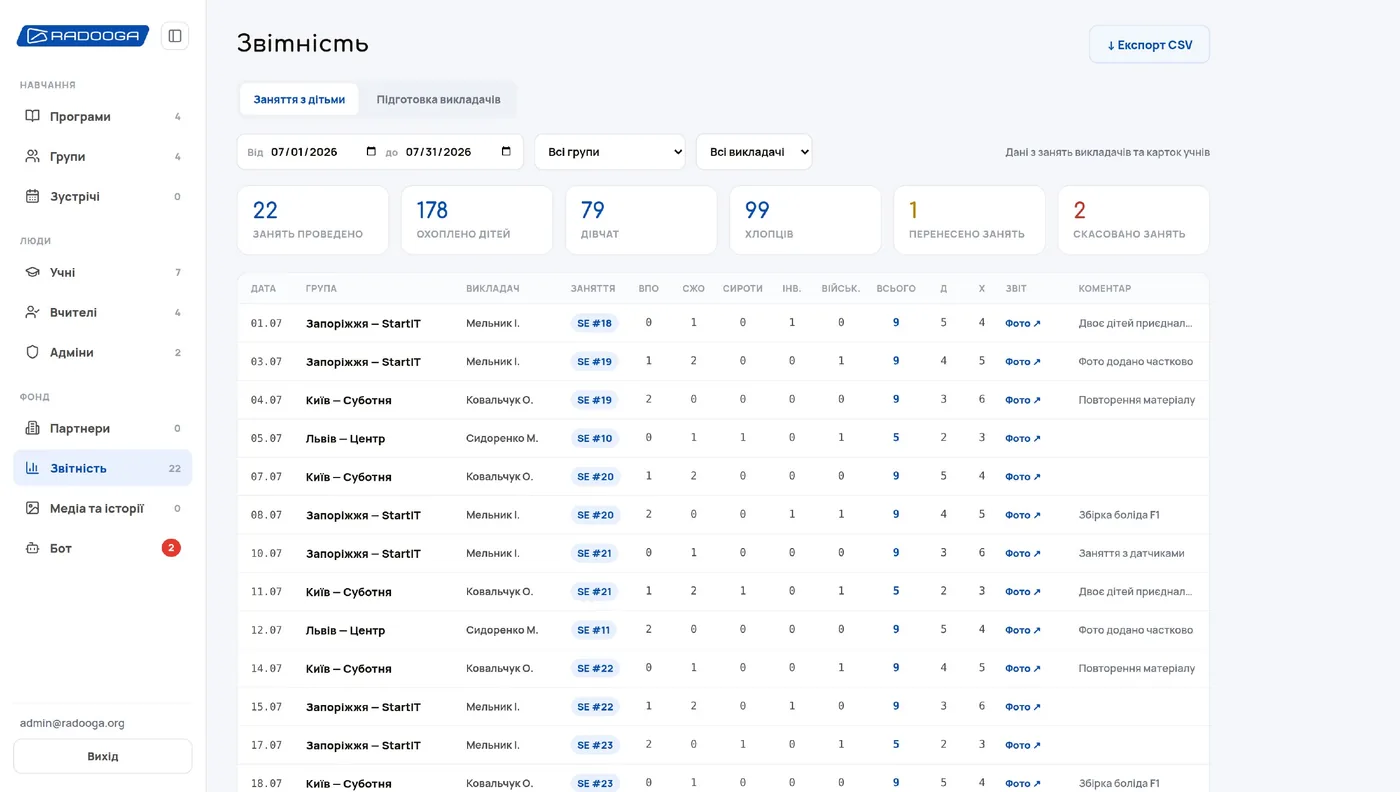Screen dimensions: 1400x792
Task: Collapse sidebar with the panel toggle icon
Action: 175,36
